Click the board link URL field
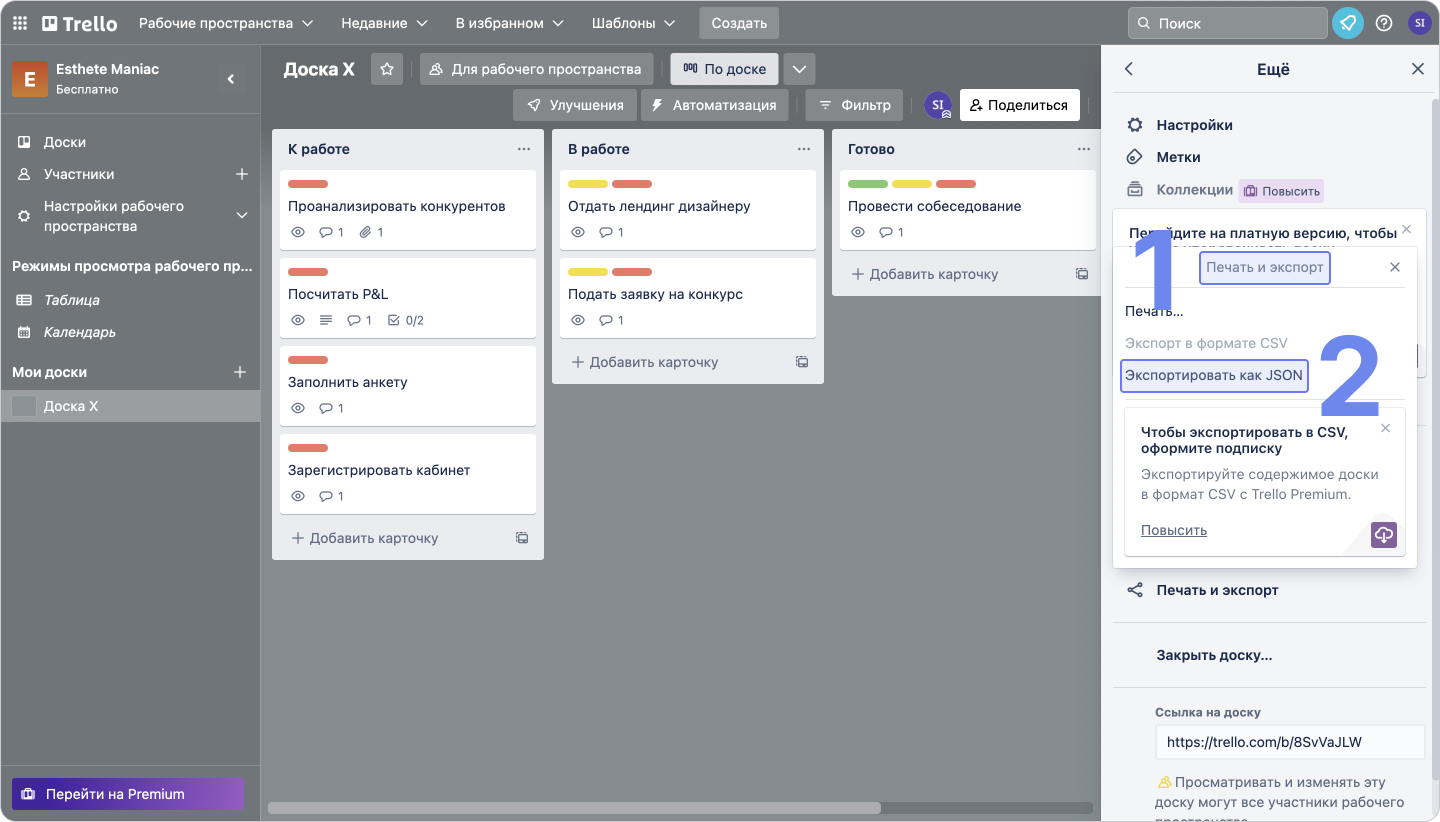 click(x=1290, y=742)
